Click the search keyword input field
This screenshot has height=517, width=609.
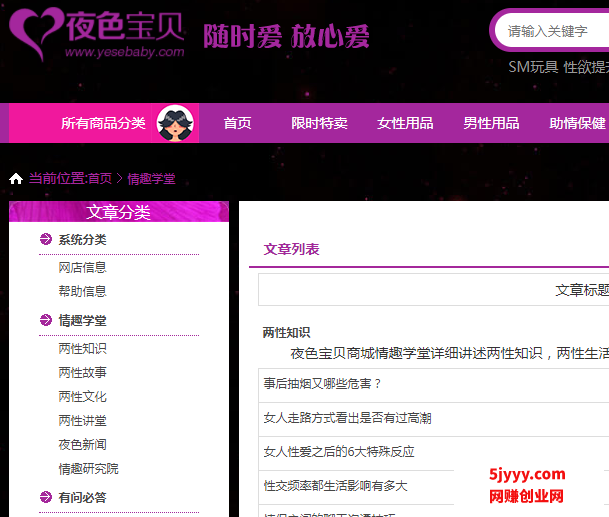(555, 31)
